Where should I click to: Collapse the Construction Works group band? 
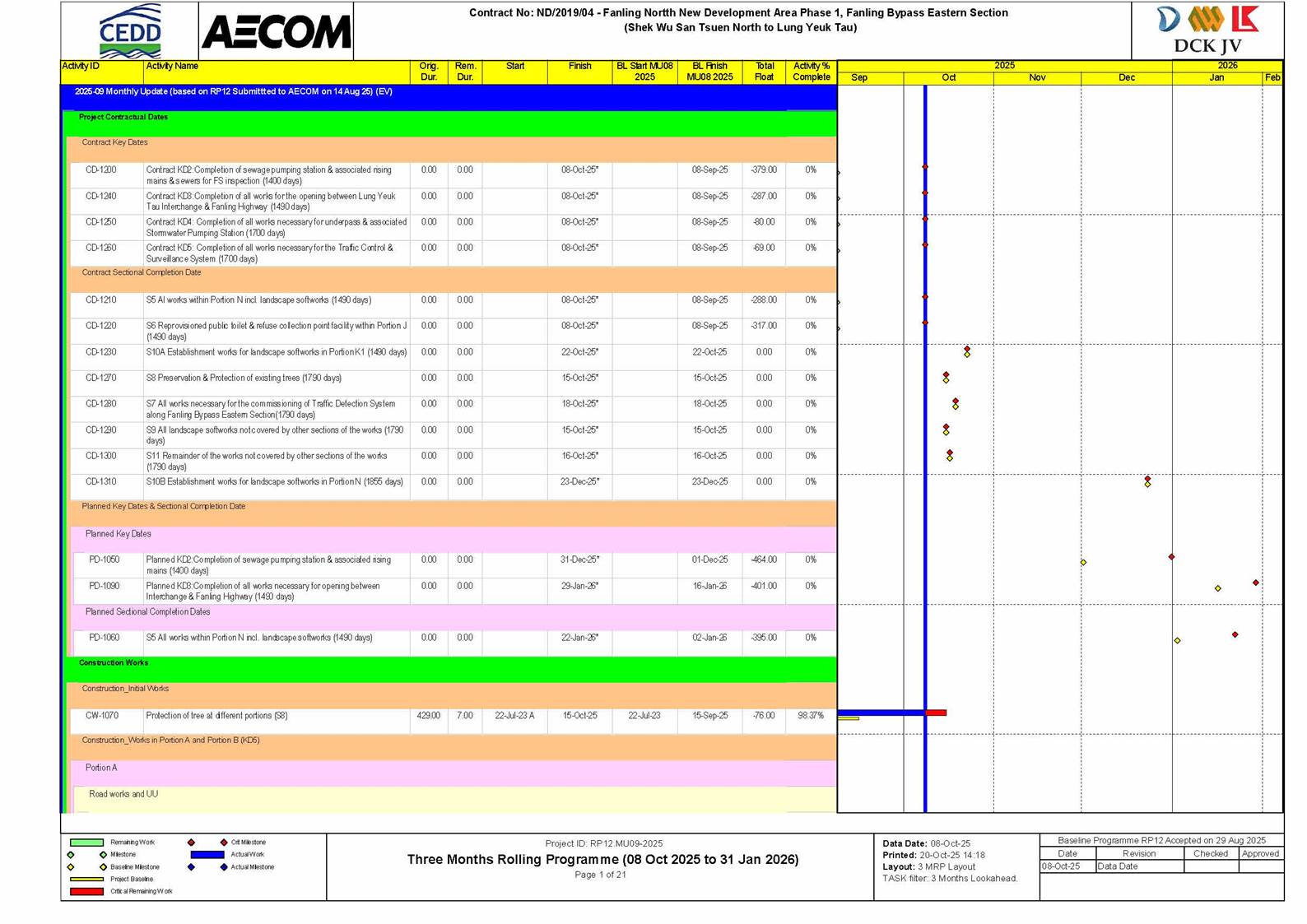[x=114, y=663]
